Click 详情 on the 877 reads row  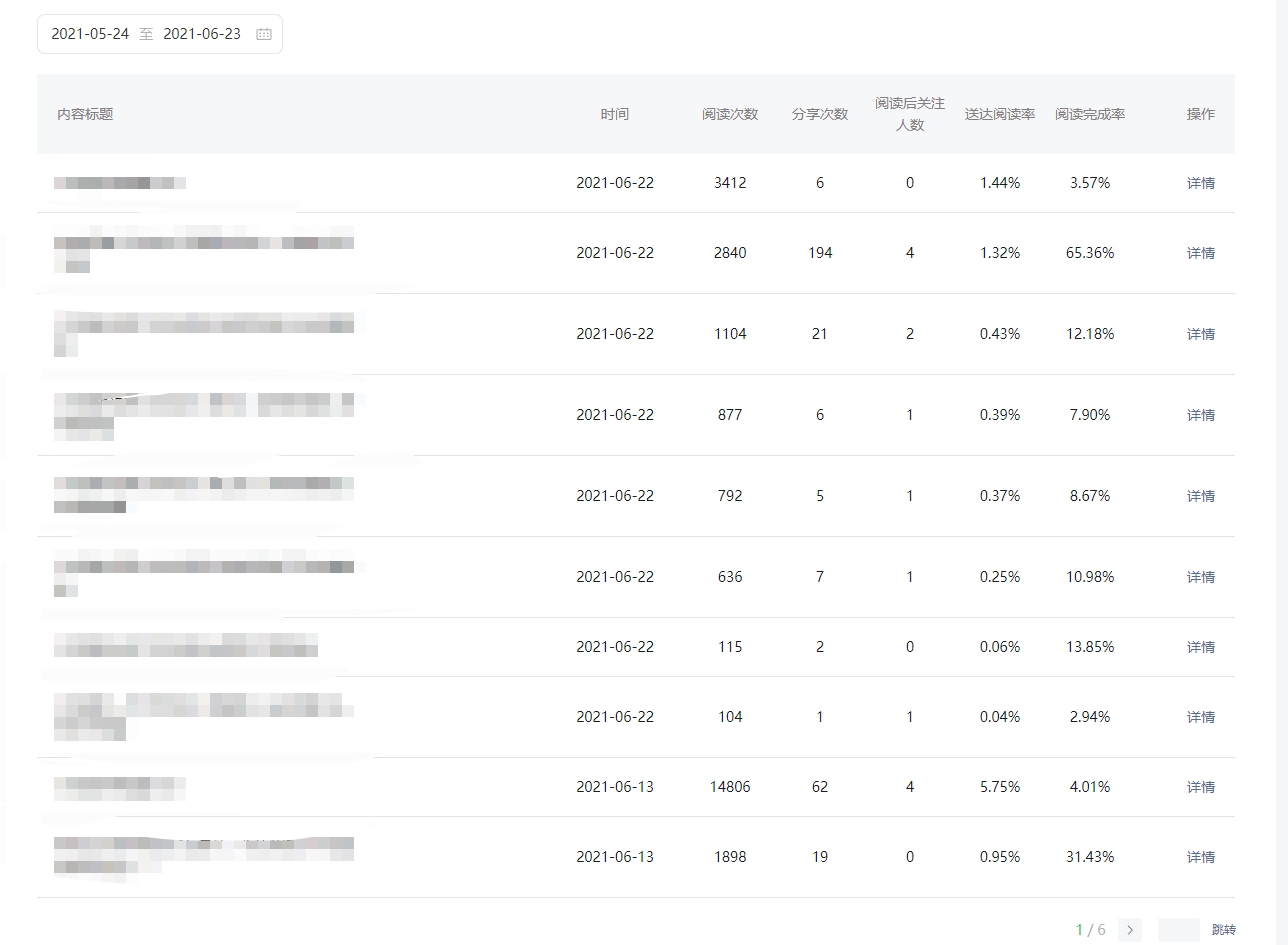click(1201, 415)
